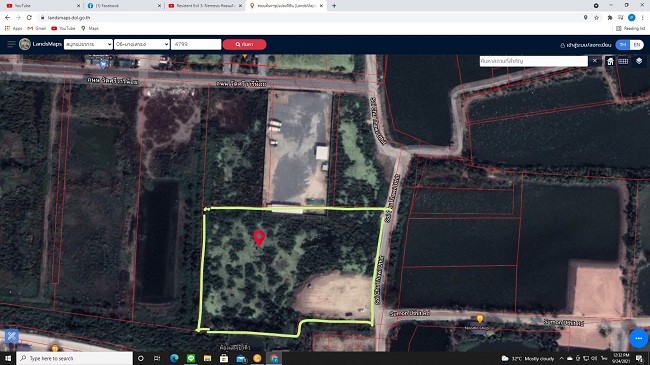Open Microsoft Edge from the taskbar
This screenshot has height=365, width=650.
coord(174,358)
